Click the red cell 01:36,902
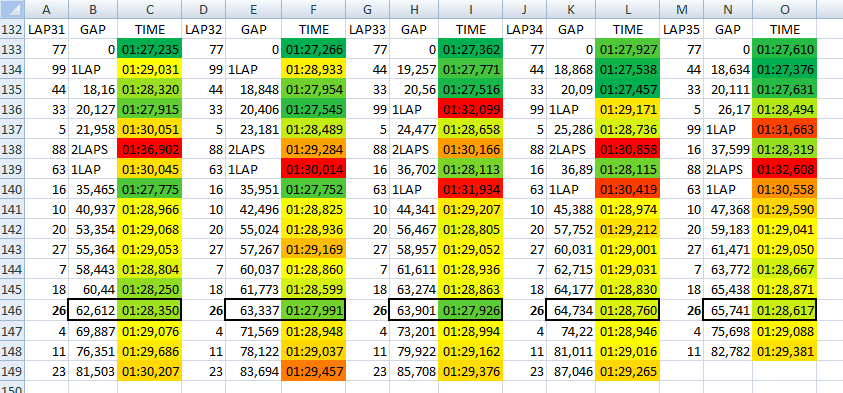 [x=149, y=149]
